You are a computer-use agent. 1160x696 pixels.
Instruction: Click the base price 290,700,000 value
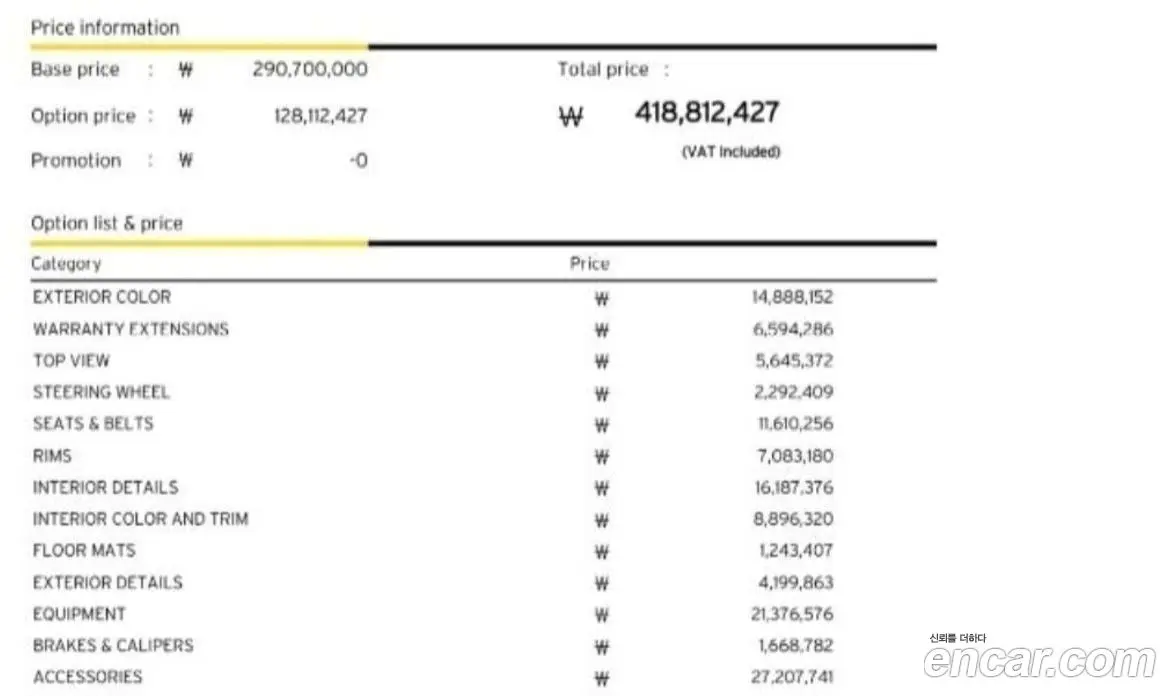tap(310, 70)
